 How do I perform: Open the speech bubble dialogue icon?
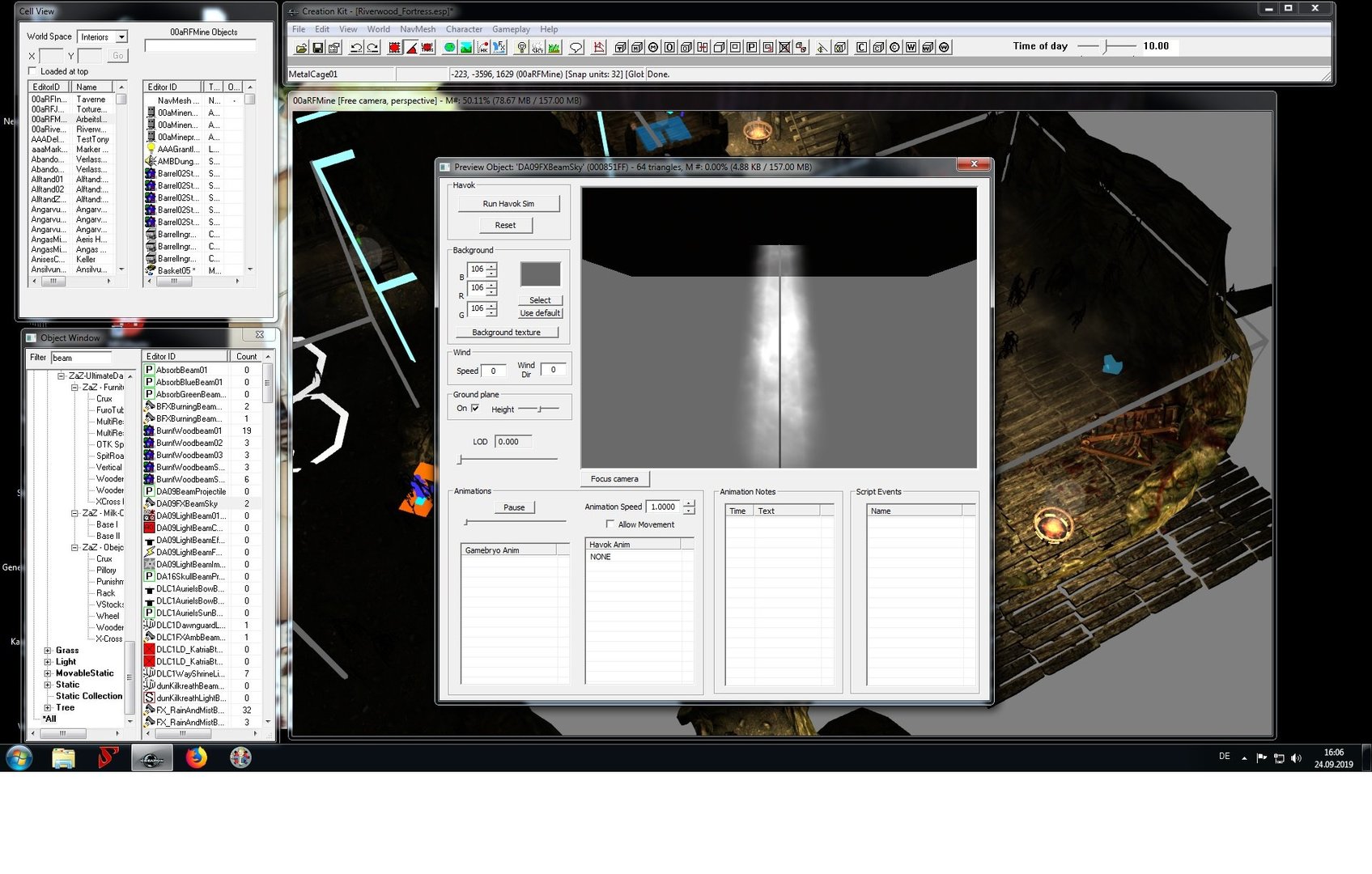[x=576, y=48]
